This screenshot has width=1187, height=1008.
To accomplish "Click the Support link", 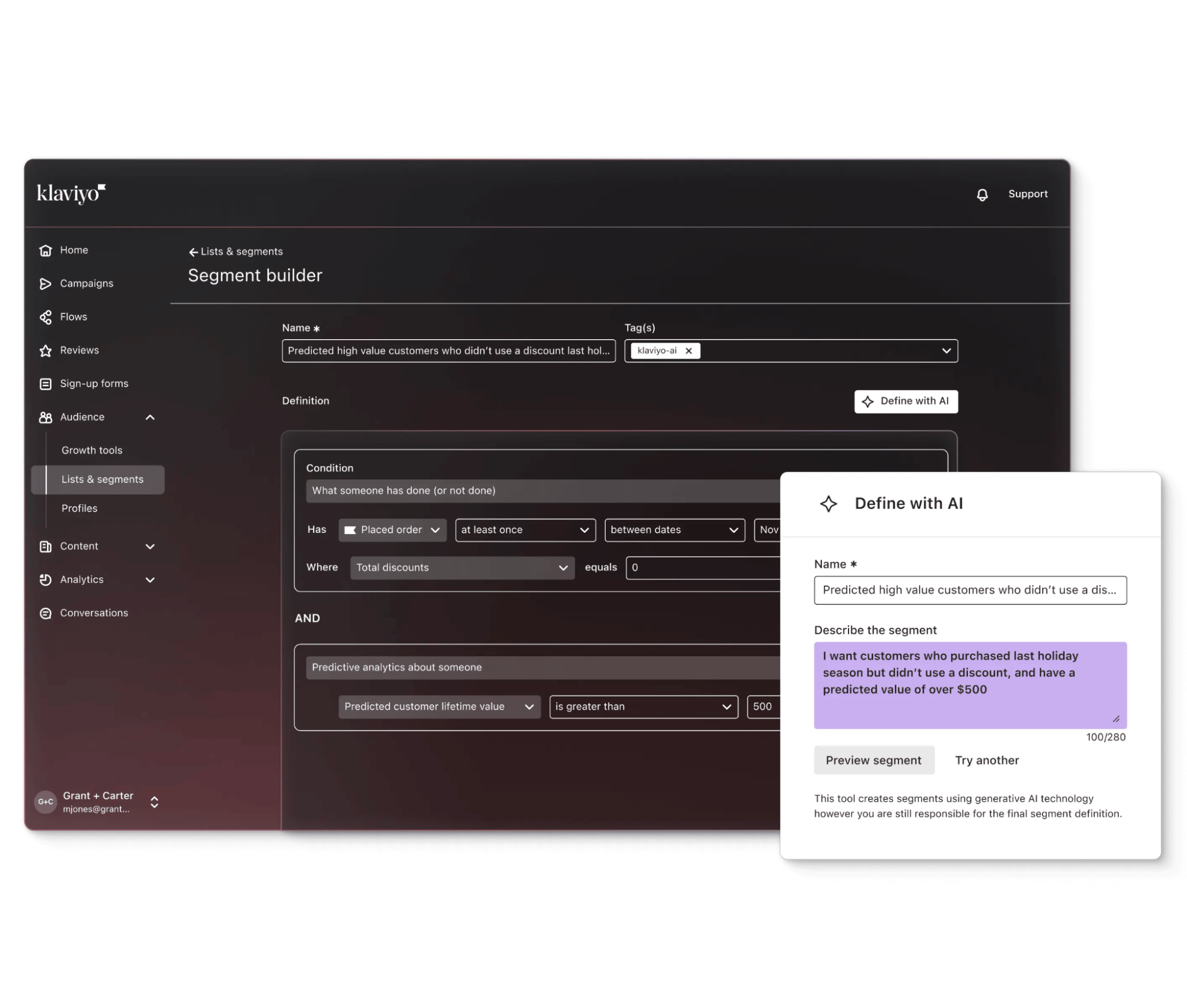I will point(1028,194).
